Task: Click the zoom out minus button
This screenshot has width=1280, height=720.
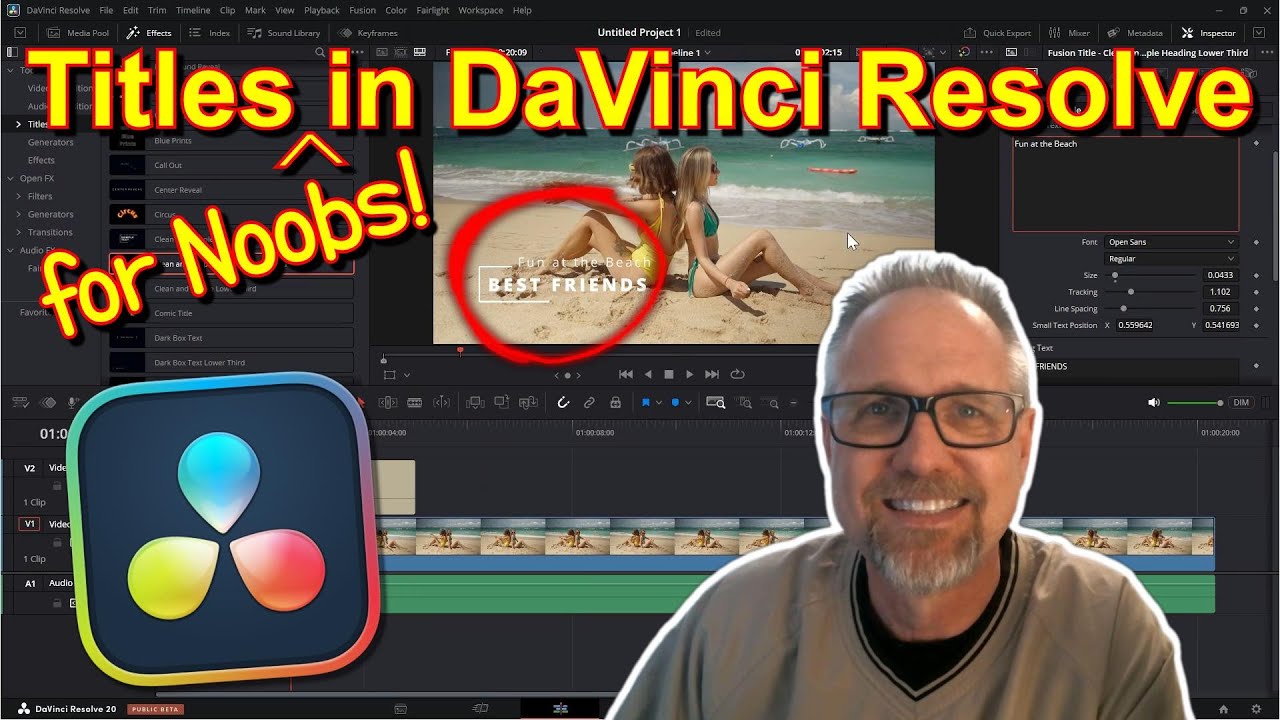Action: pos(794,403)
